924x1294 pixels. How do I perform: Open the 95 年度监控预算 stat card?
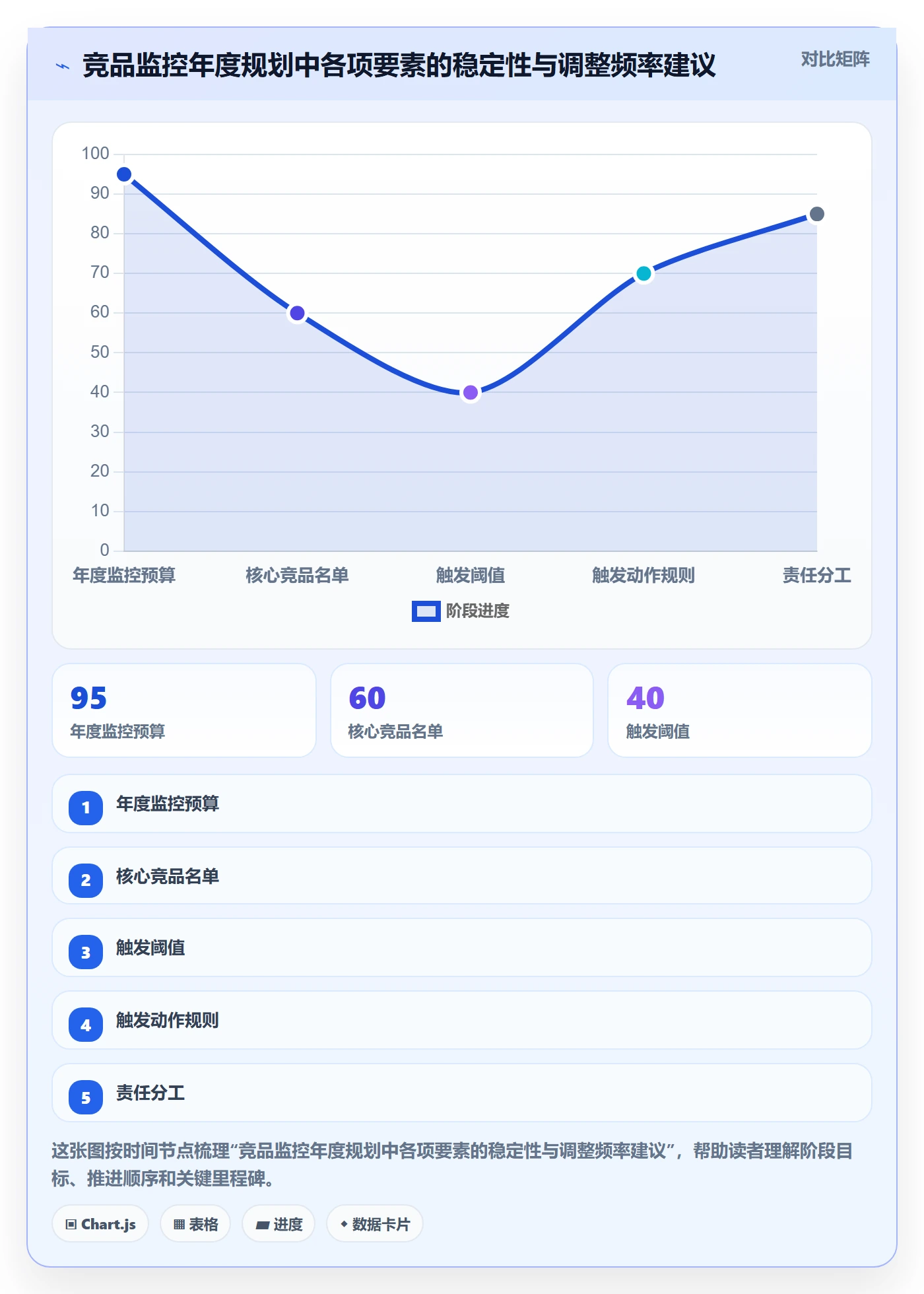(184, 710)
